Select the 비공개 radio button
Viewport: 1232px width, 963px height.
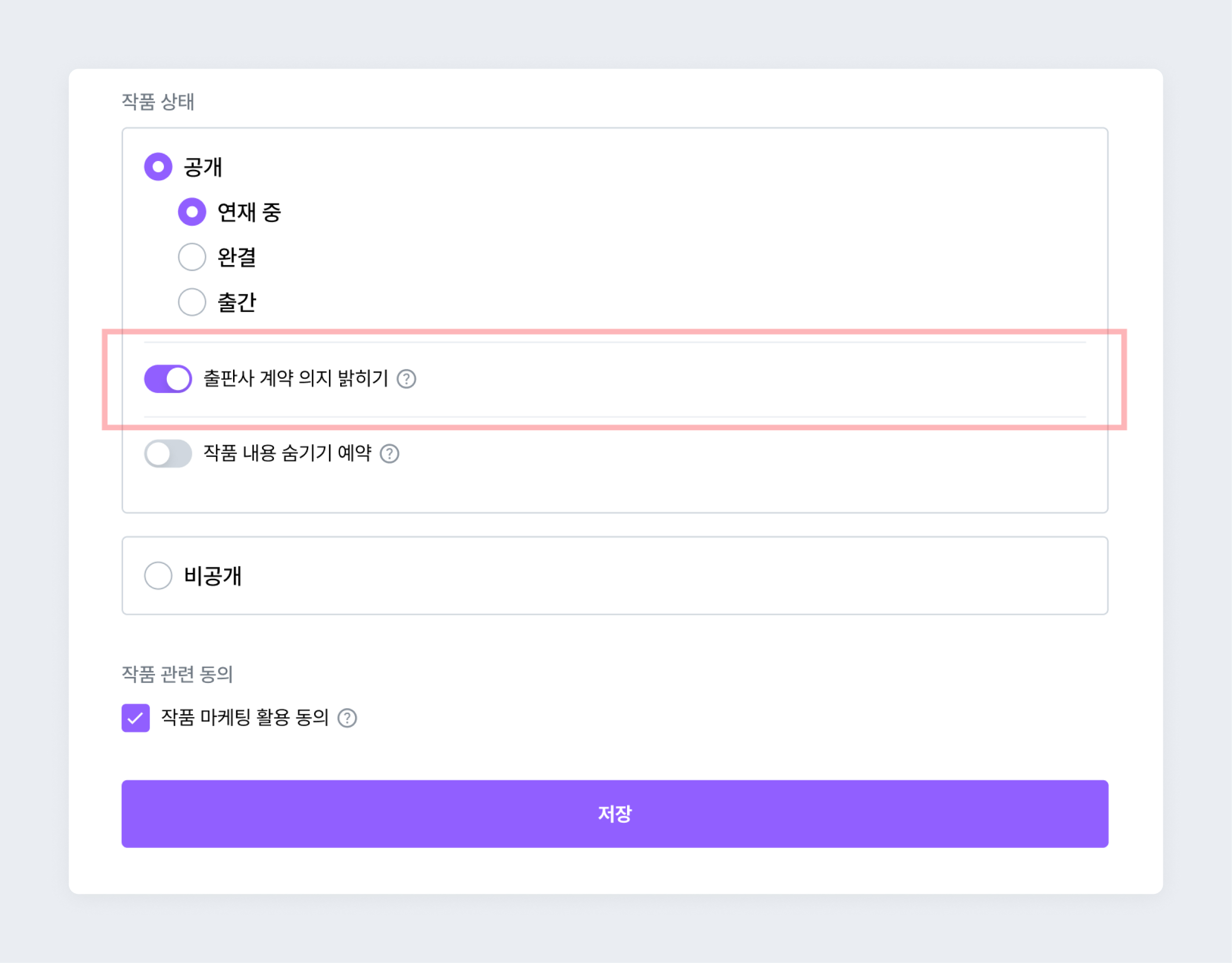[x=158, y=575]
